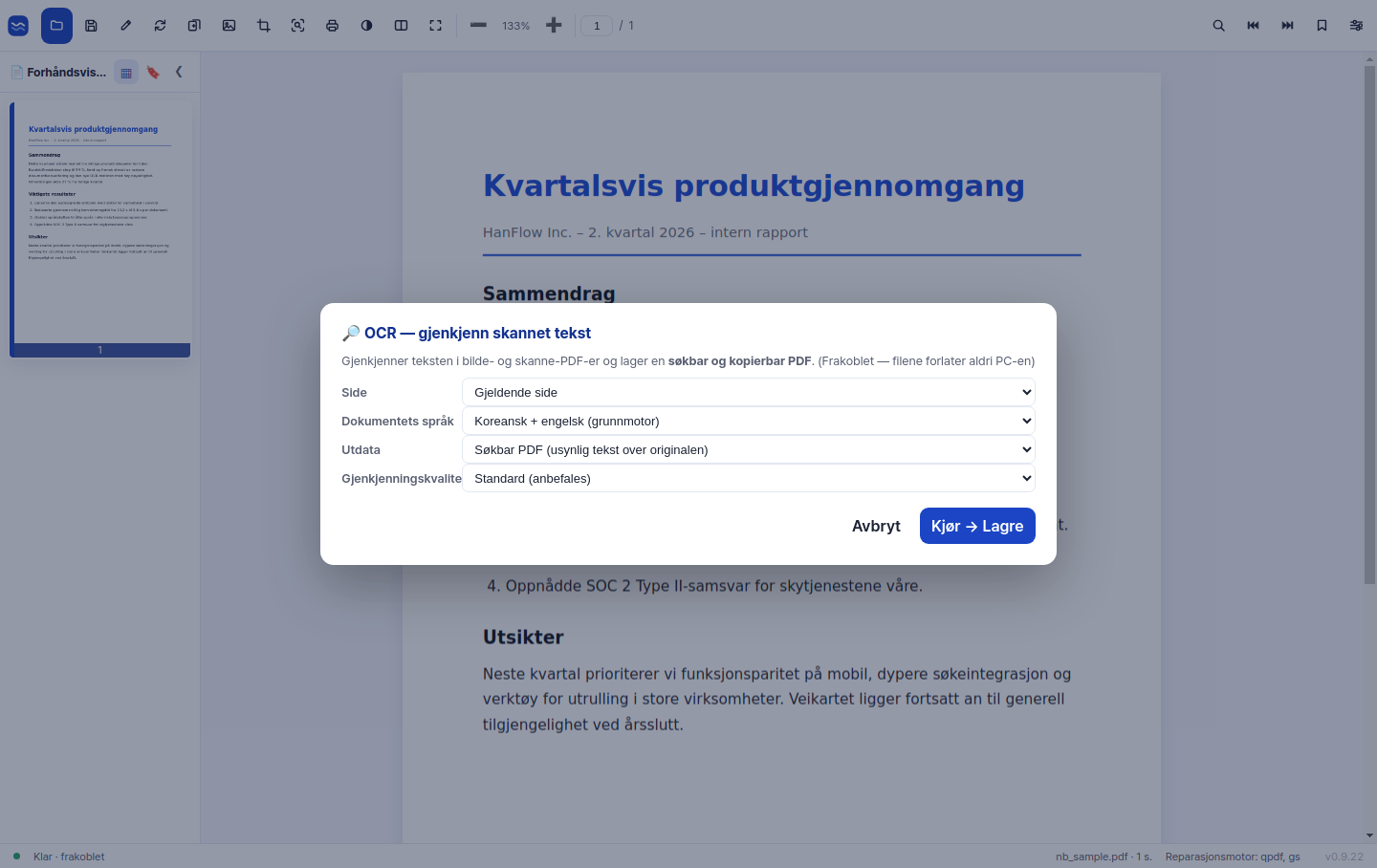Screen dimensions: 1377x868
Task: Zoom in with the plus icon
Action: click(554, 26)
